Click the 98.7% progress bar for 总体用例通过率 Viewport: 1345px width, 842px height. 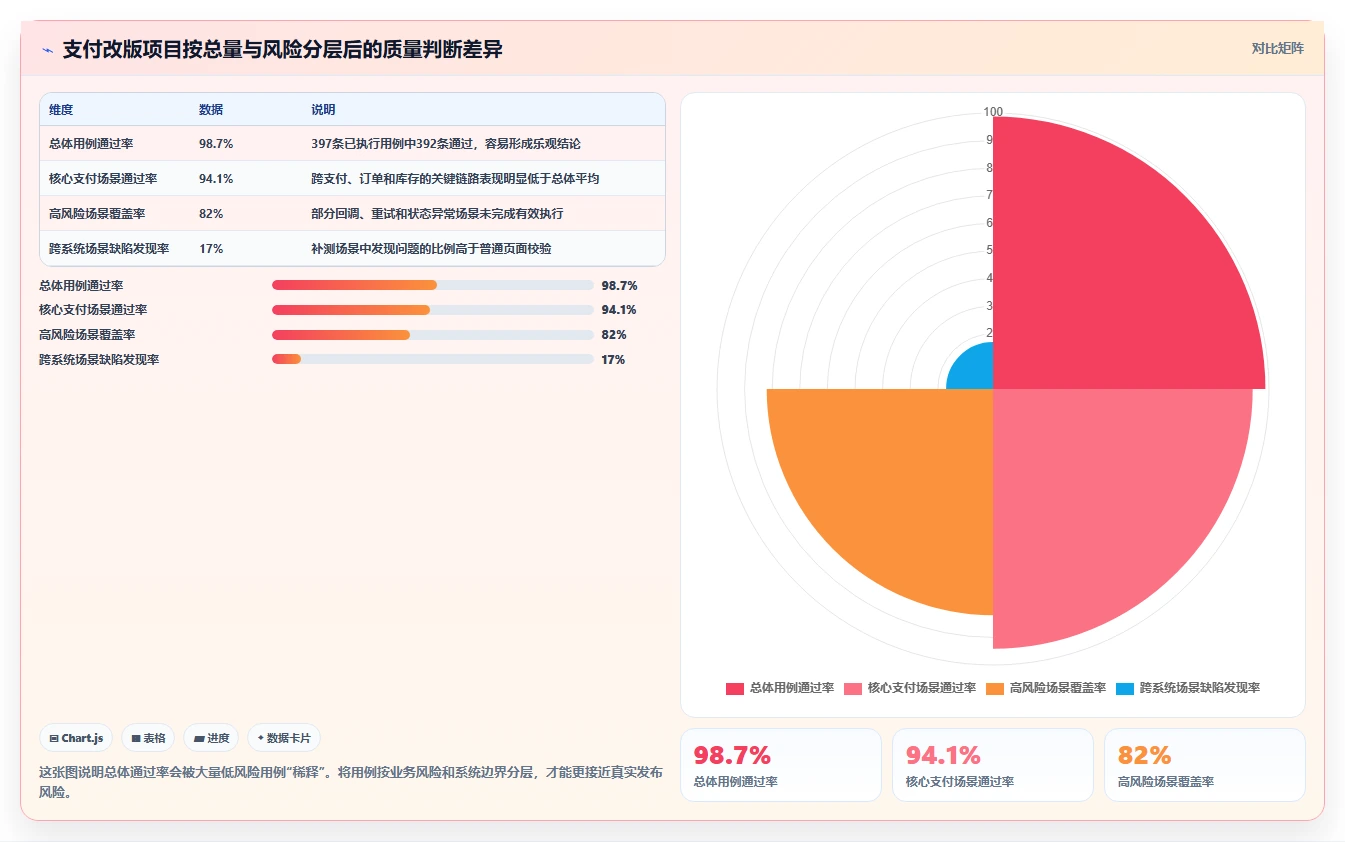(433, 285)
